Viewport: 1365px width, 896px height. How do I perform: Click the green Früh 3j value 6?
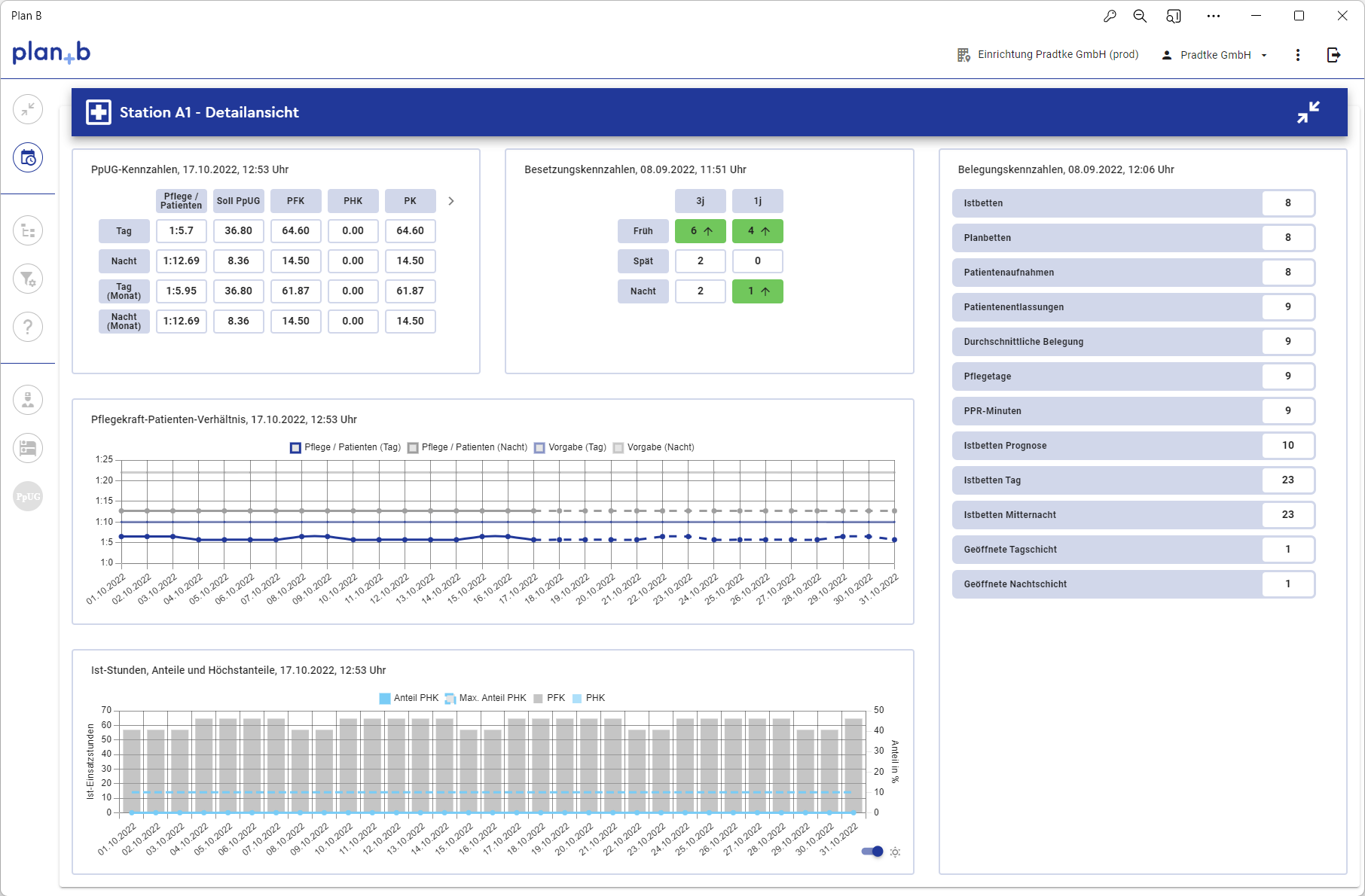click(701, 231)
